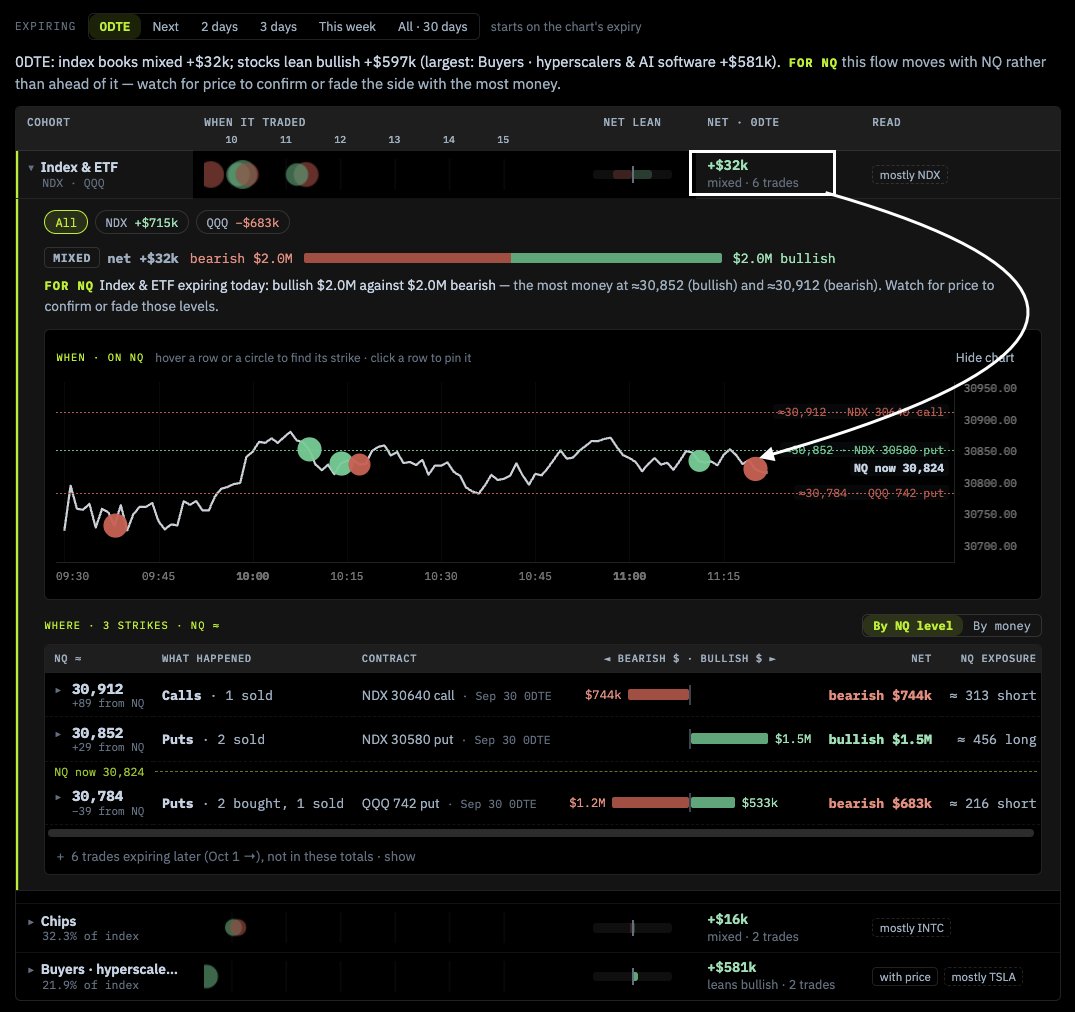Click the Chips net lean bar

click(x=632, y=928)
